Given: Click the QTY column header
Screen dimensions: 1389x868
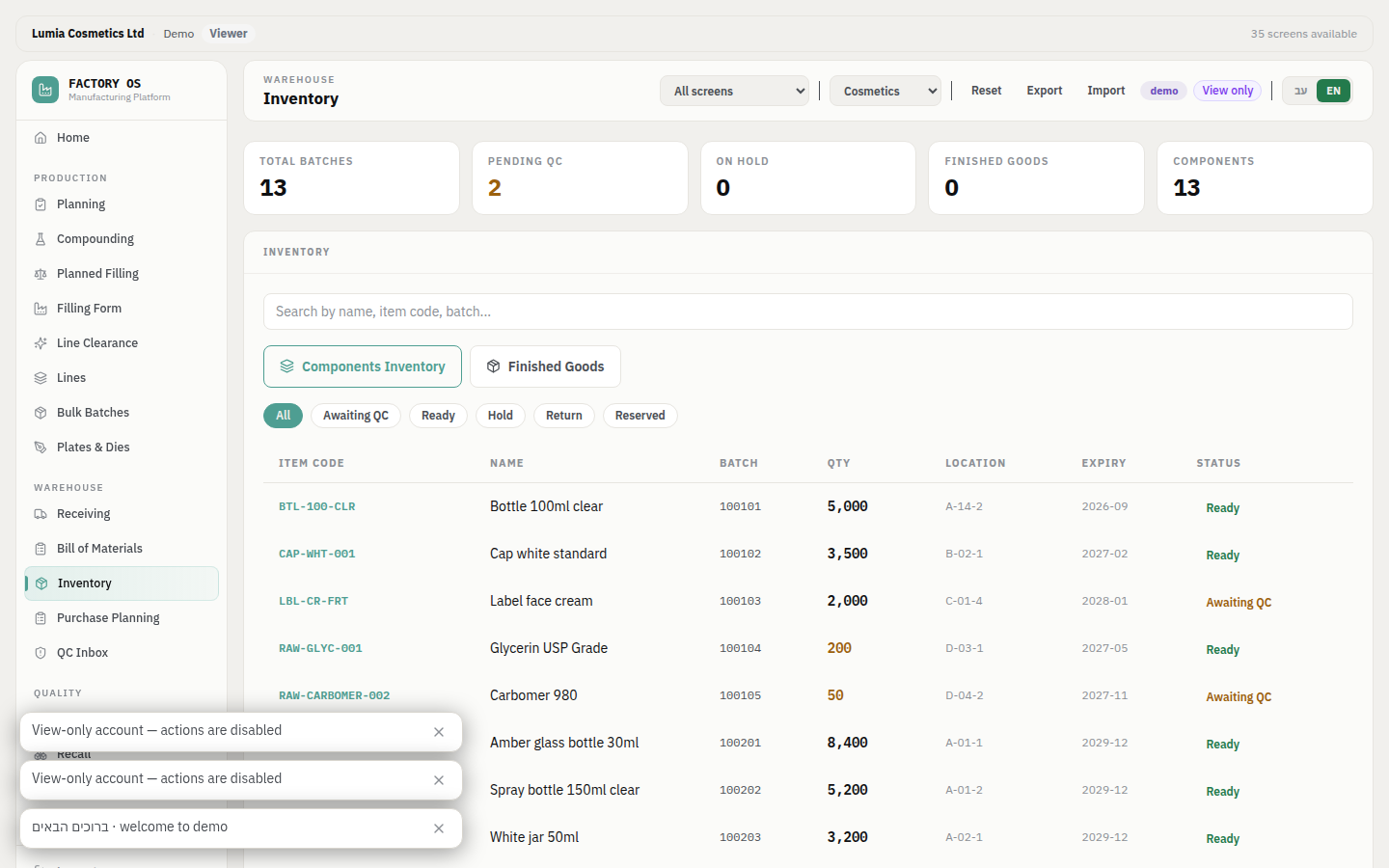Looking at the screenshot, I should 838,463.
